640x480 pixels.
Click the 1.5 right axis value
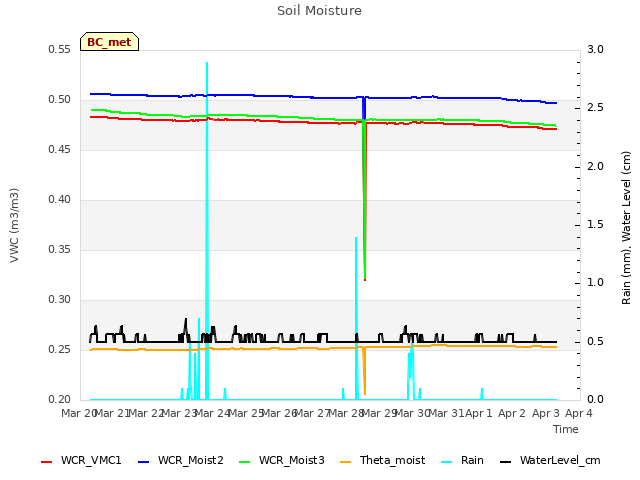coord(595,225)
